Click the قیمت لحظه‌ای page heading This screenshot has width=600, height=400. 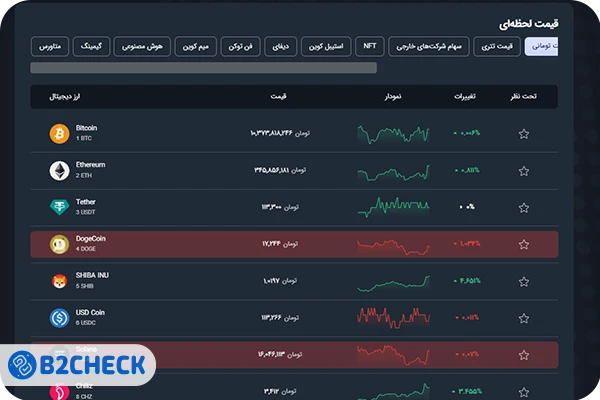point(529,24)
